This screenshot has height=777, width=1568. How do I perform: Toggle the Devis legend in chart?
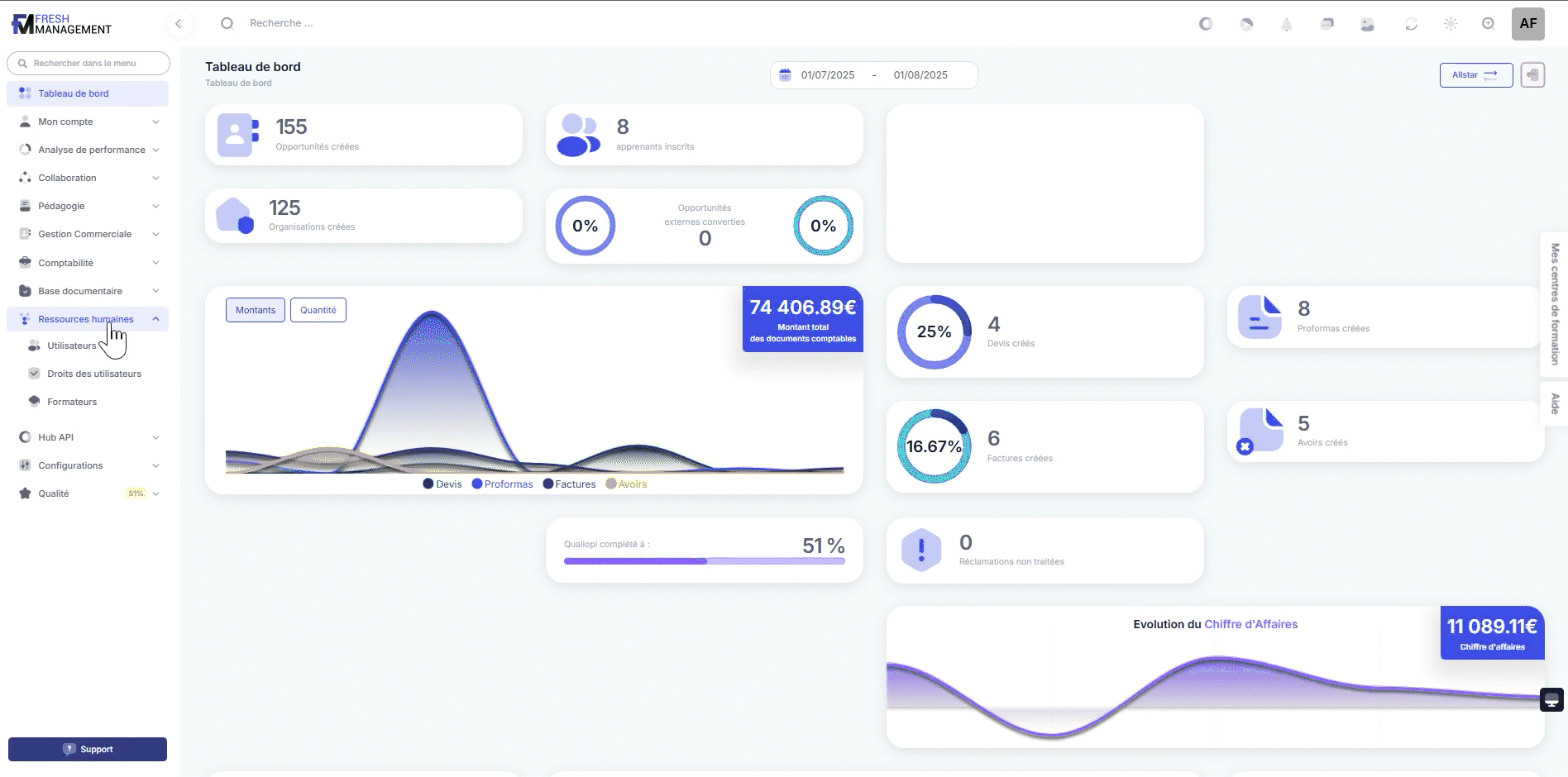pyautogui.click(x=442, y=484)
